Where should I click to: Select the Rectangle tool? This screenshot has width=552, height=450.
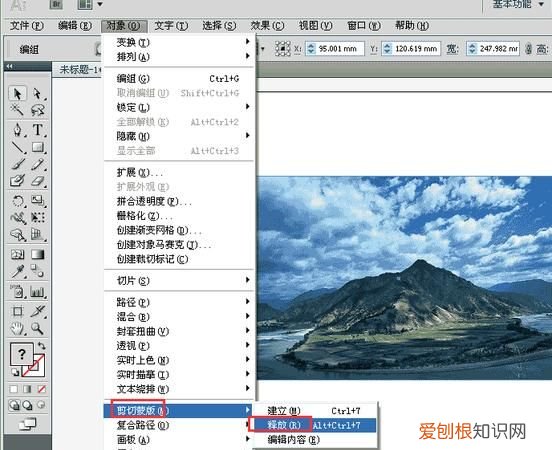(x=38, y=147)
